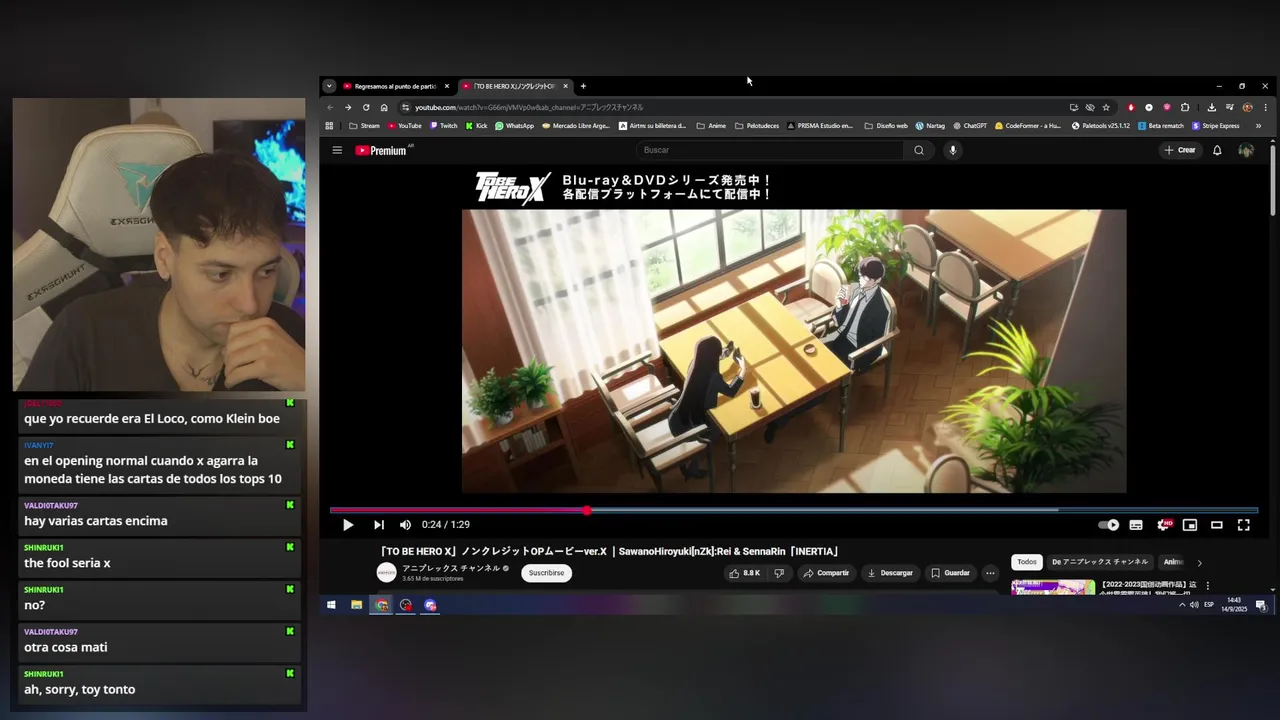Open the taskbar clock showing 14:43
1280x720 pixels.
pos(1234,605)
